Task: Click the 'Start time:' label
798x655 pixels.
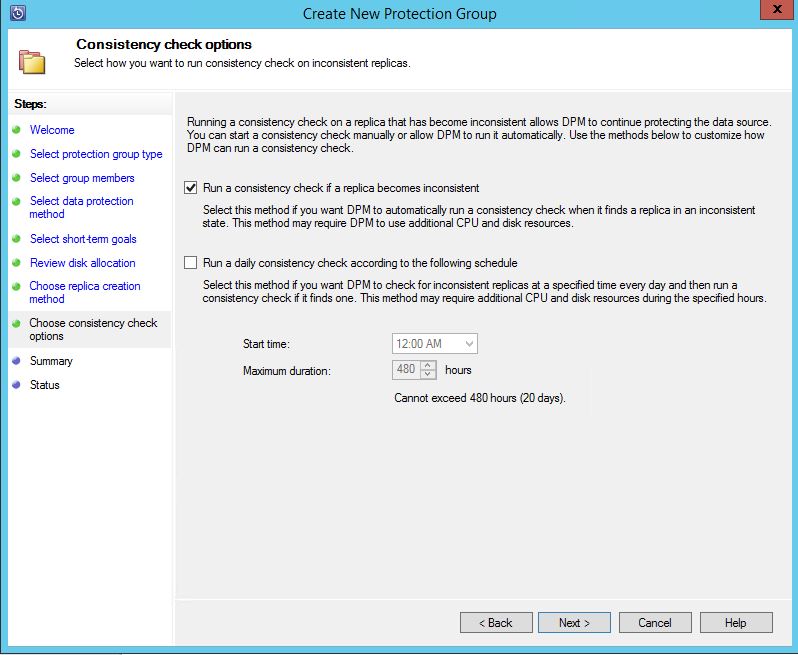Action: pyautogui.click(x=266, y=344)
